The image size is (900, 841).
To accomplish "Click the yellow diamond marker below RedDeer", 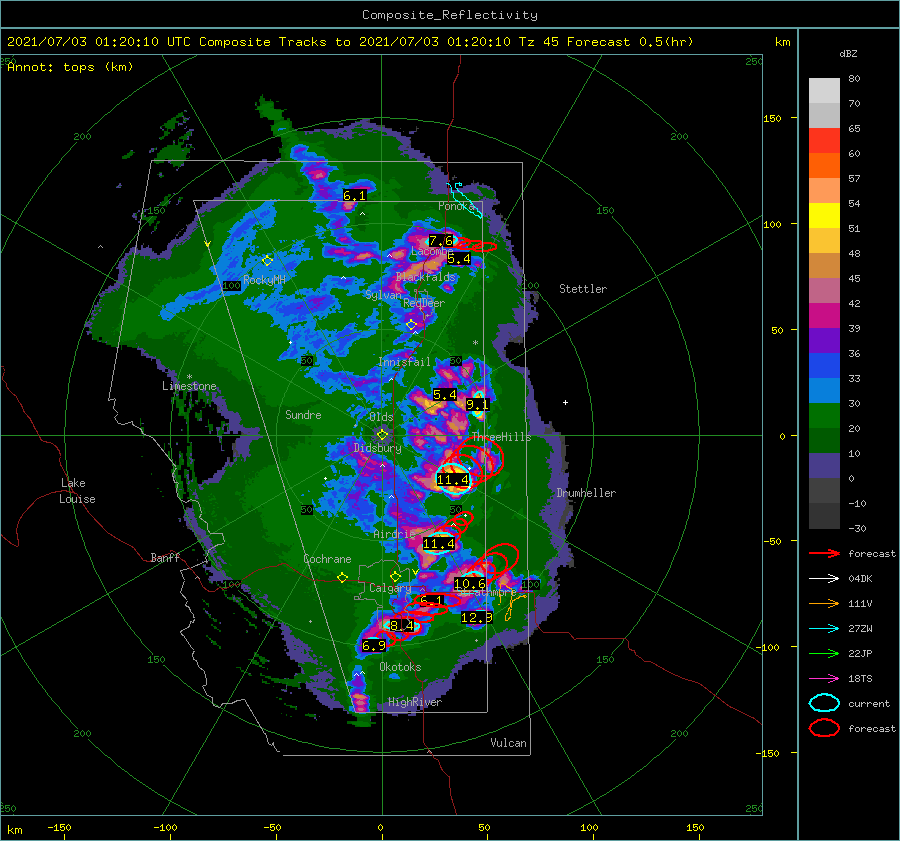I will (x=411, y=325).
